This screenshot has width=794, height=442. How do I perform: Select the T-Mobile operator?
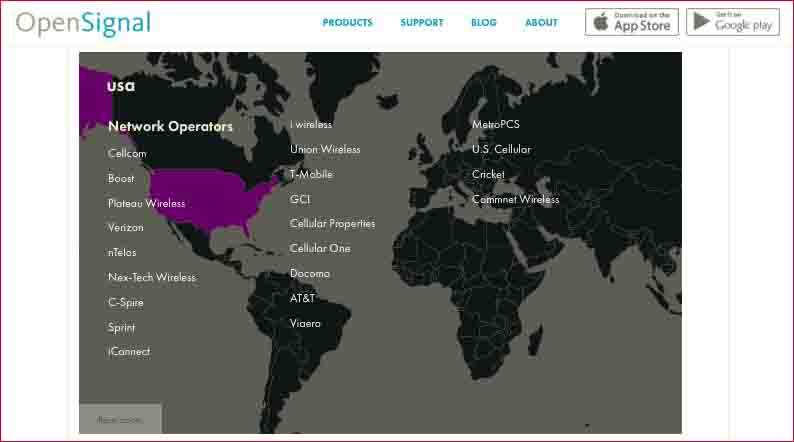point(311,174)
